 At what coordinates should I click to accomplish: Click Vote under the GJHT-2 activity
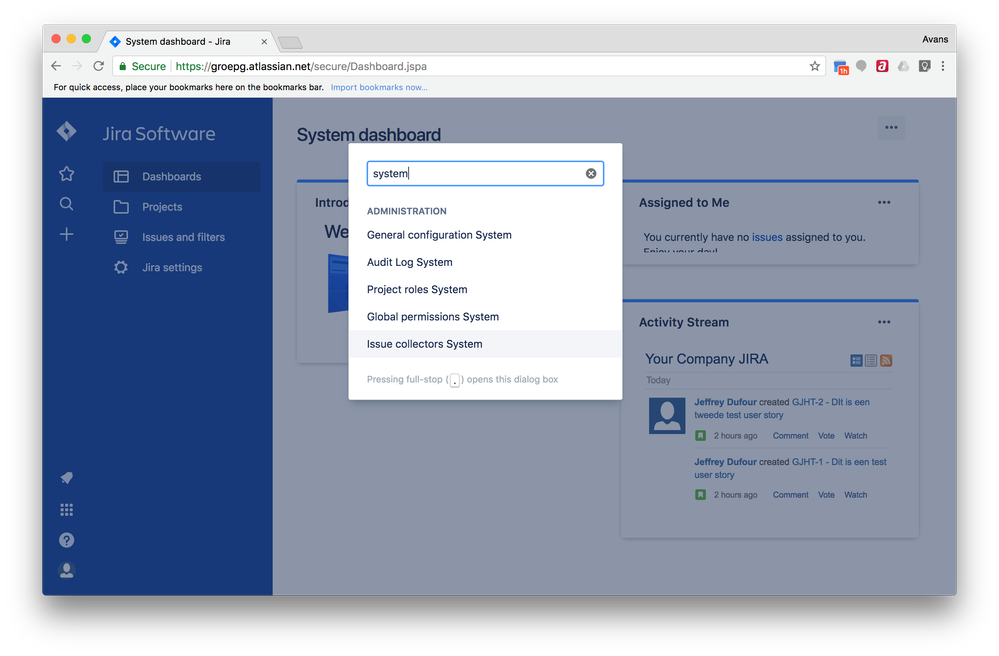(x=826, y=436)
